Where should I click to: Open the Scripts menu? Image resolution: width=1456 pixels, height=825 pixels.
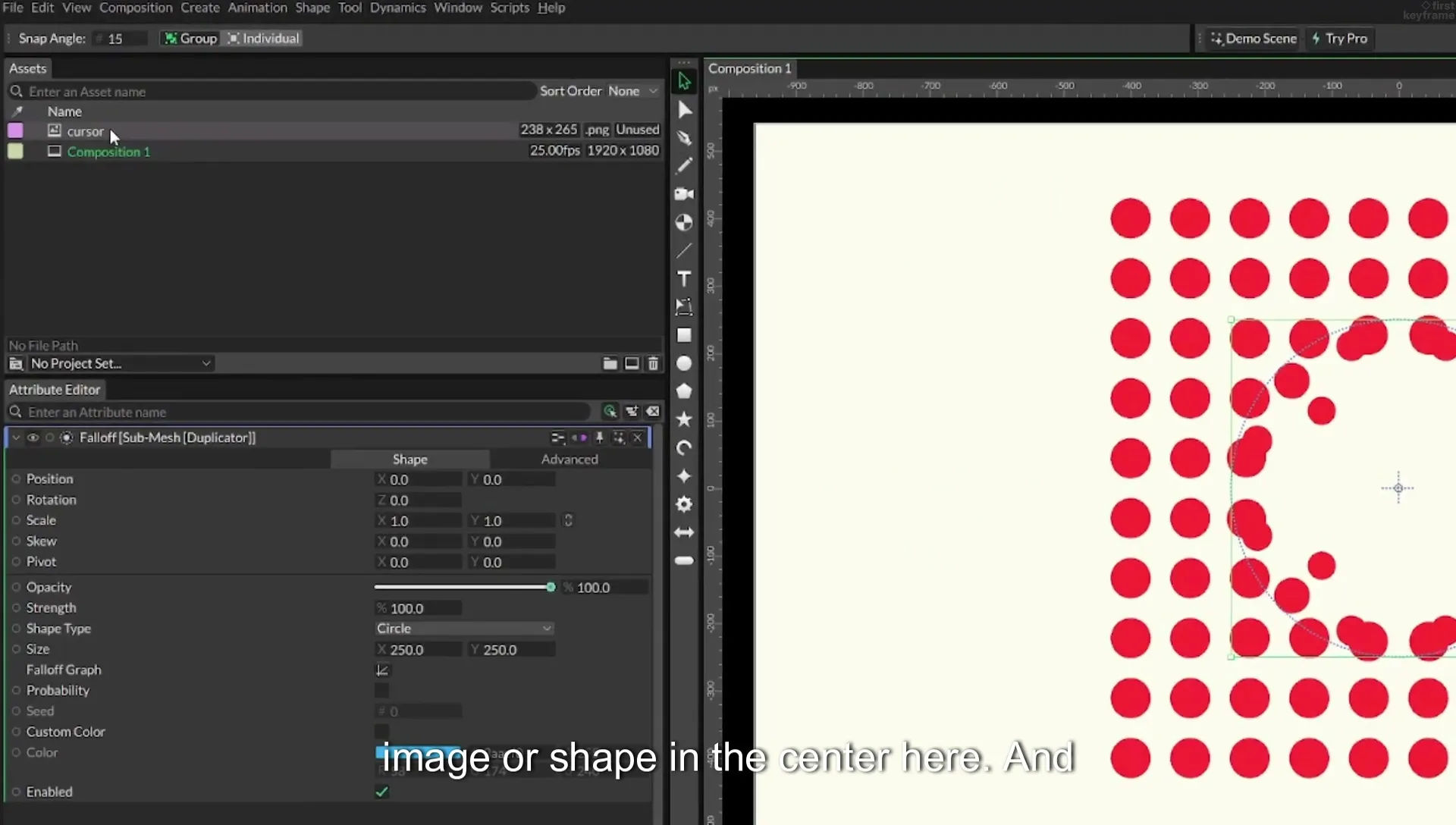(x=509, y=8)
